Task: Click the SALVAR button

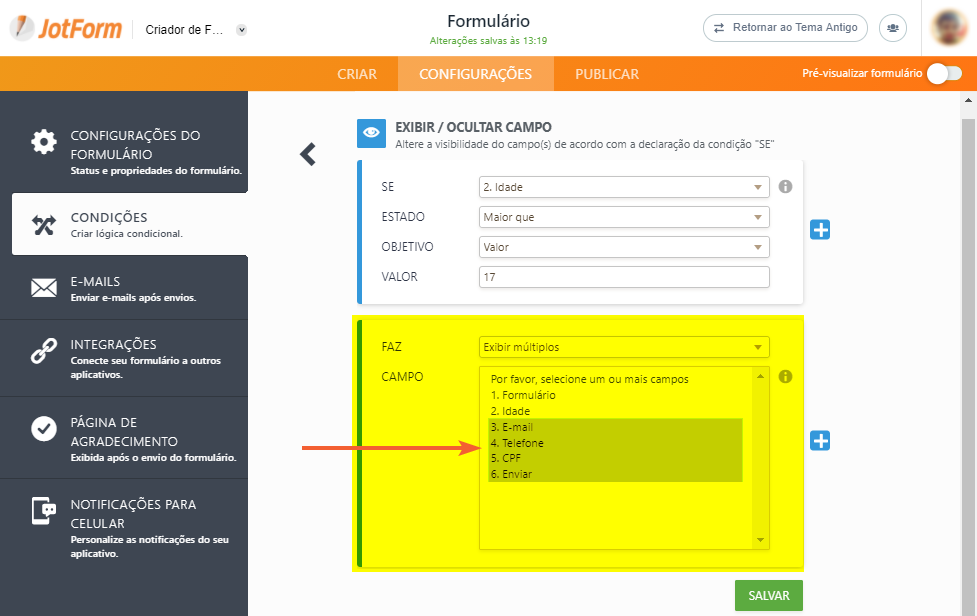Action: click(x=768, y=595)
